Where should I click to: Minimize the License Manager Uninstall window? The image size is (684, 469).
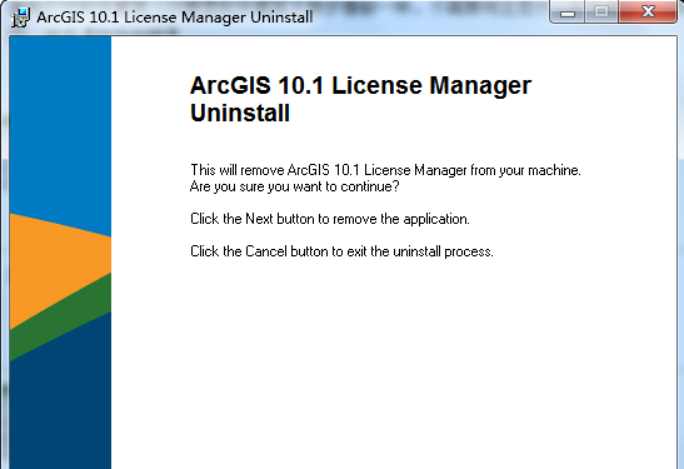[x=567, y=12]
